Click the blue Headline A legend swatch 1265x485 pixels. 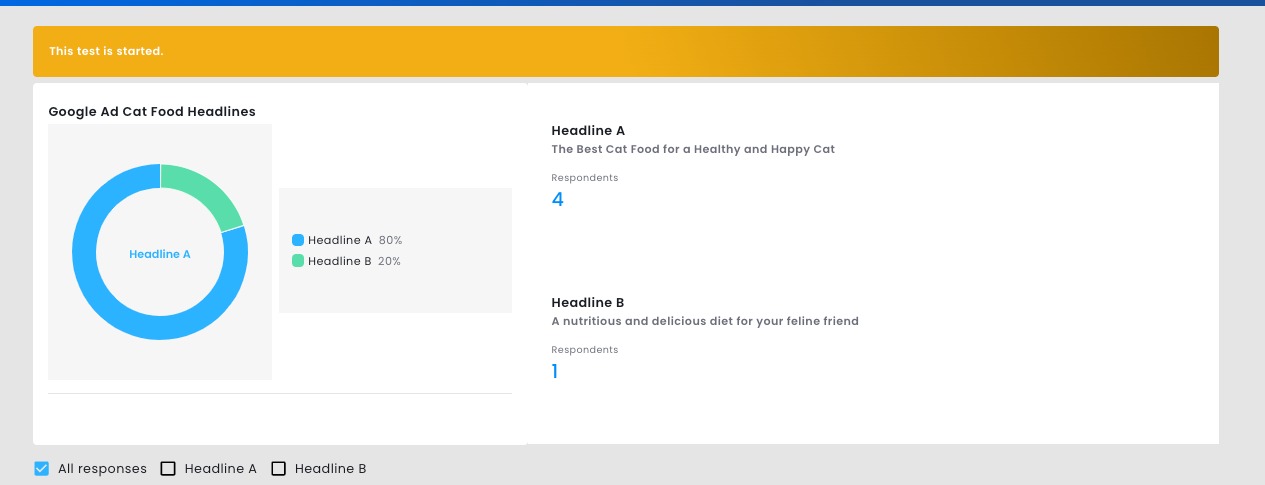(x=298, y=240)
